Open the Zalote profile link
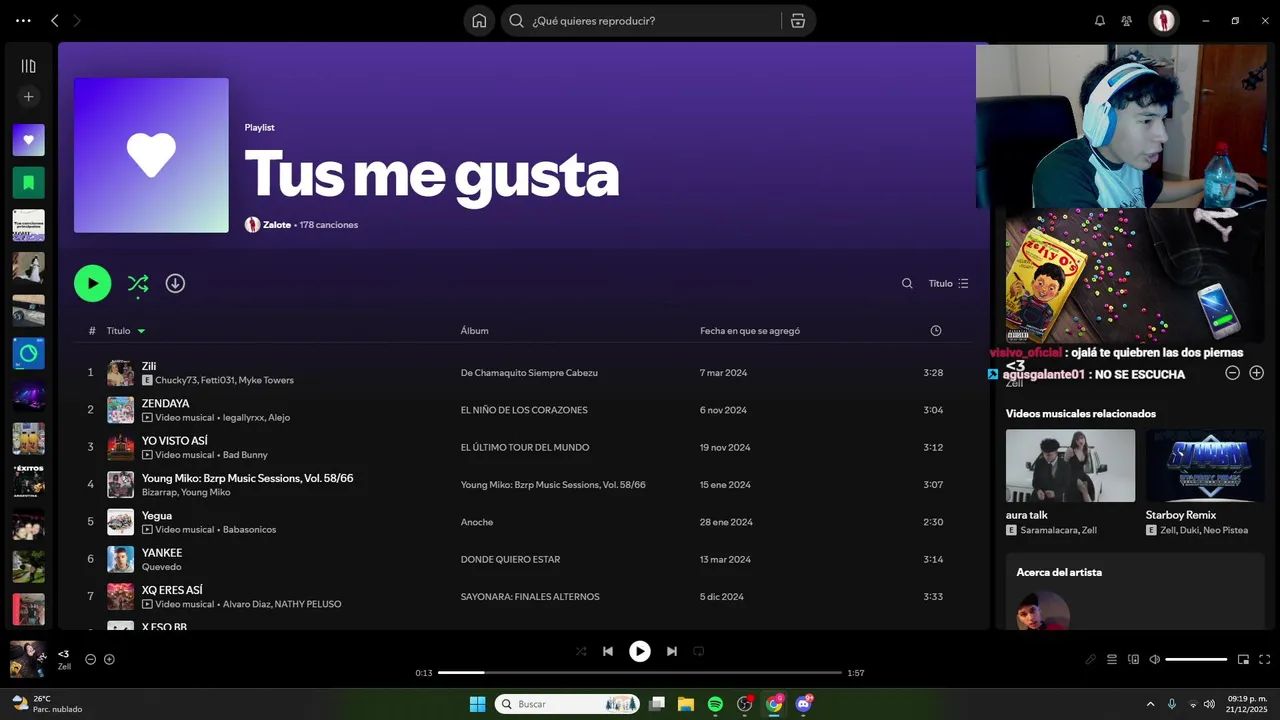Viewport: 1280px width, 720px height. pos(277,225)
